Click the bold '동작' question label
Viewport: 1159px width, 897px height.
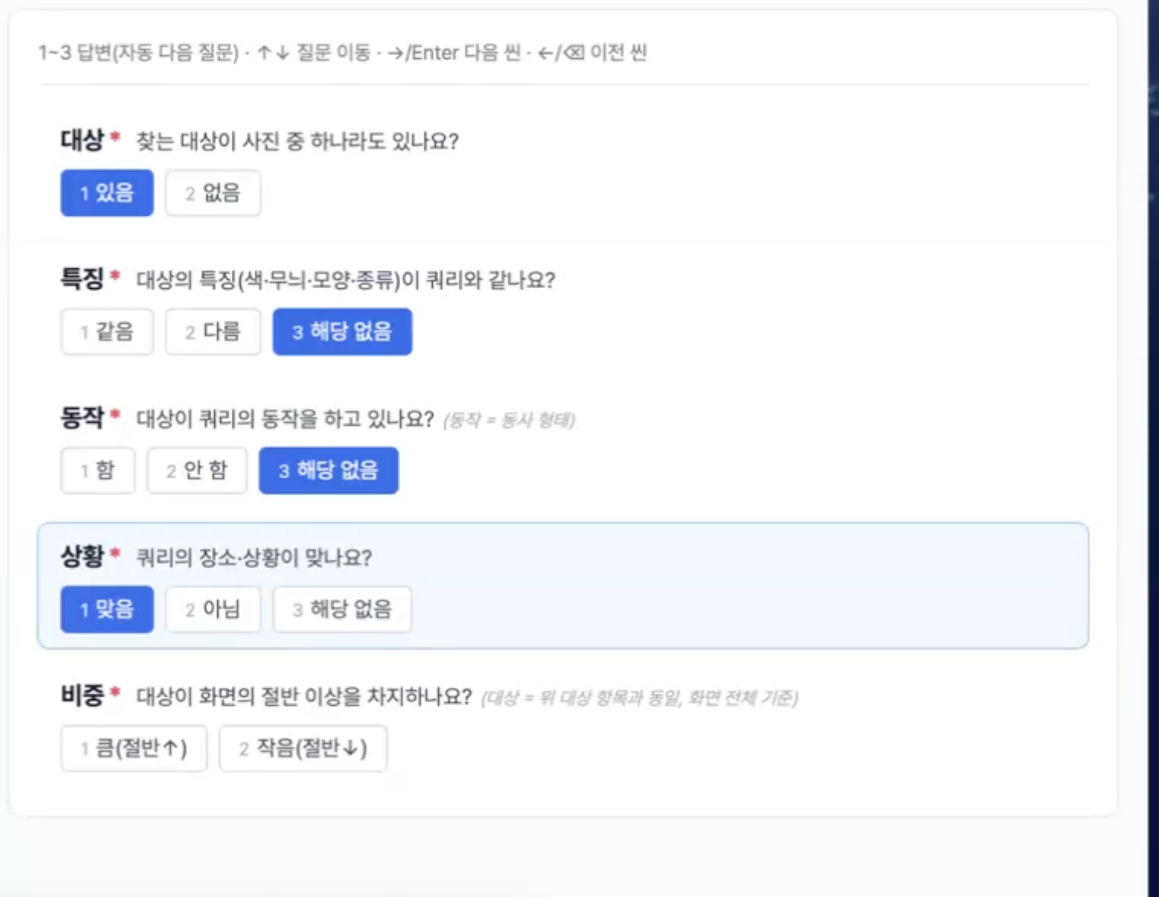pos(82,417)
